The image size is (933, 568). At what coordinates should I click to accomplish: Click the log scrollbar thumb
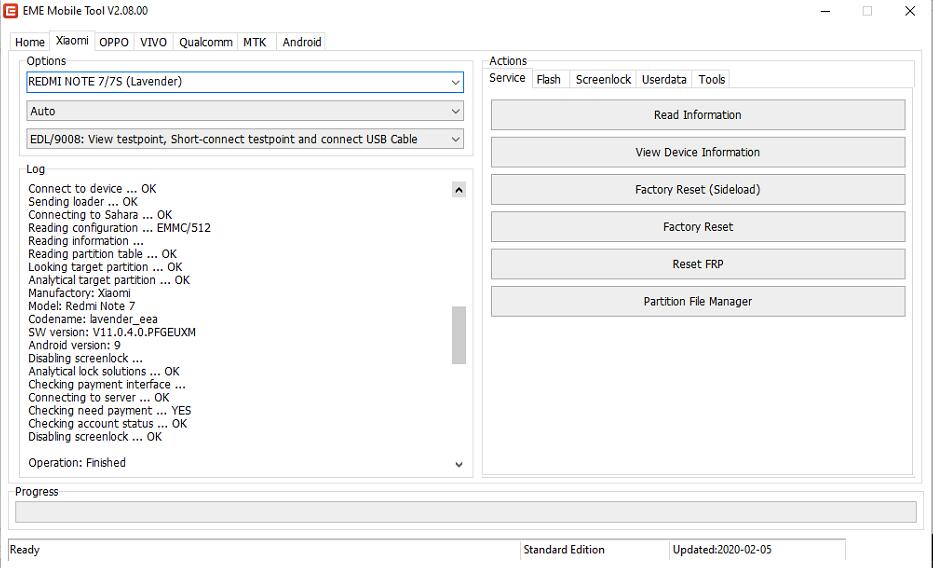click(459, 335)
